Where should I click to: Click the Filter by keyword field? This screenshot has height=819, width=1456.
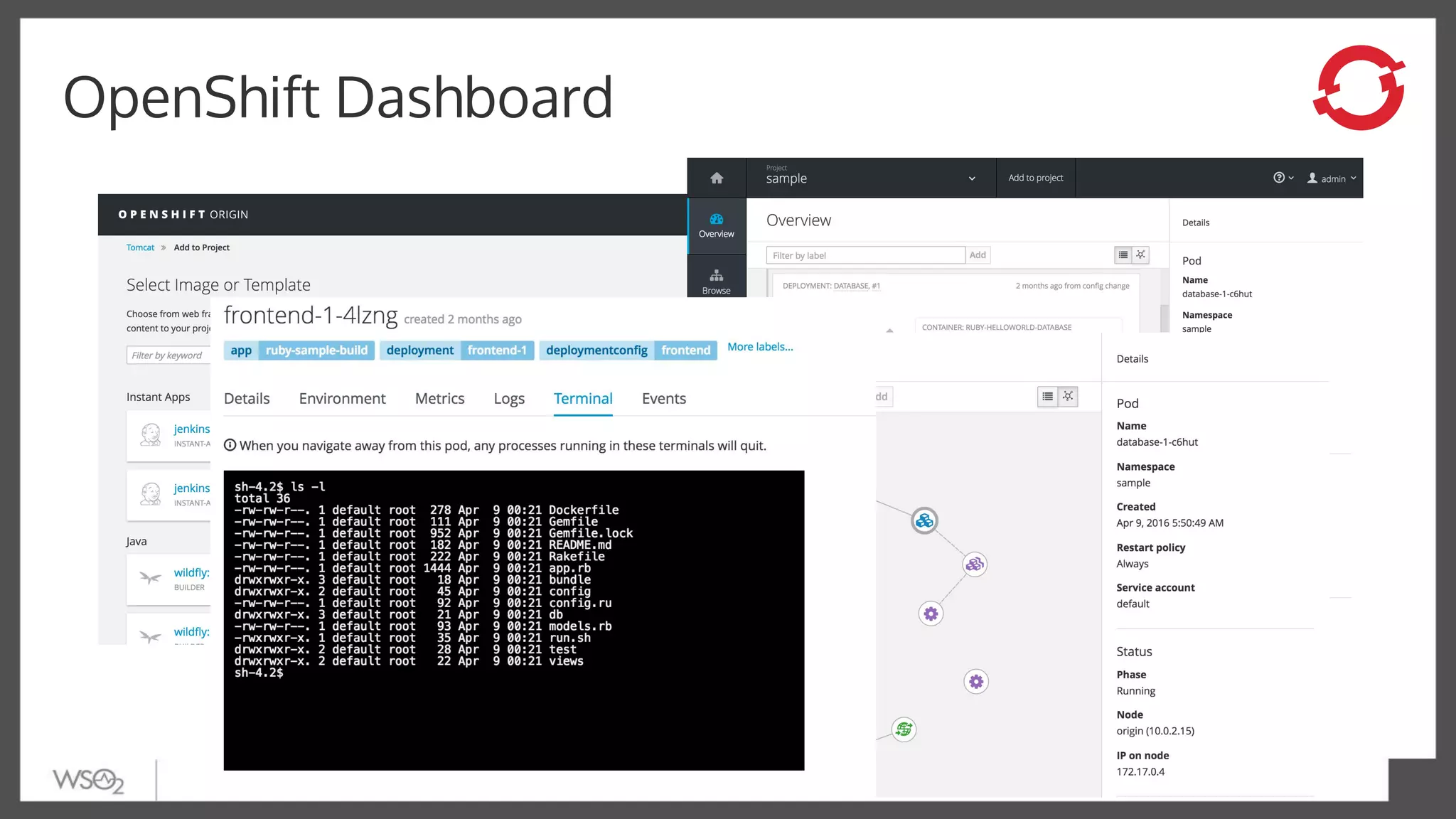[169, 355]
